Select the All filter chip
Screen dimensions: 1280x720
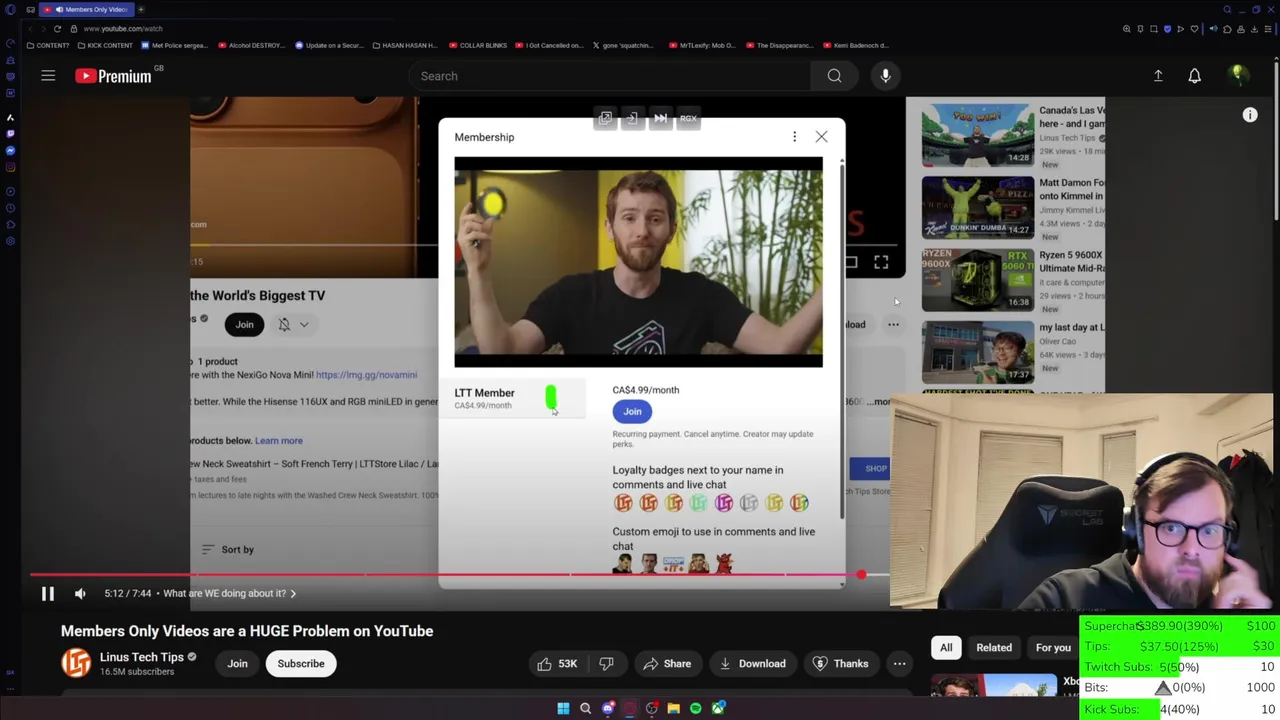click(x=946, y=647)
